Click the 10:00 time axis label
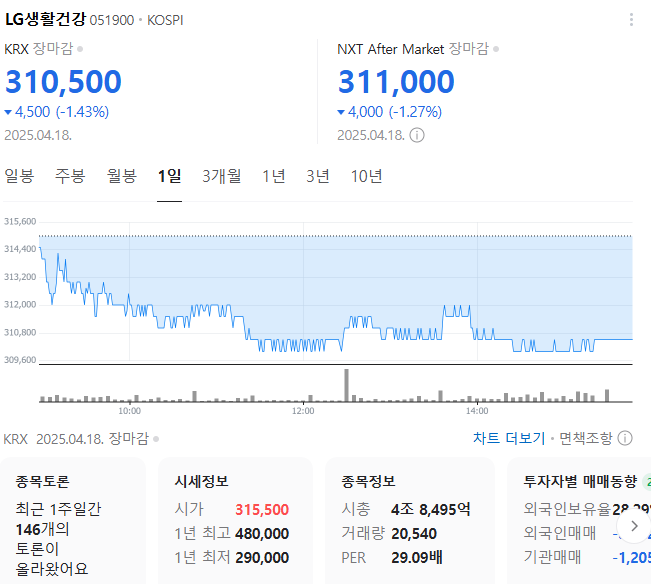The image size is (651, 584). (x=130, y=411)
